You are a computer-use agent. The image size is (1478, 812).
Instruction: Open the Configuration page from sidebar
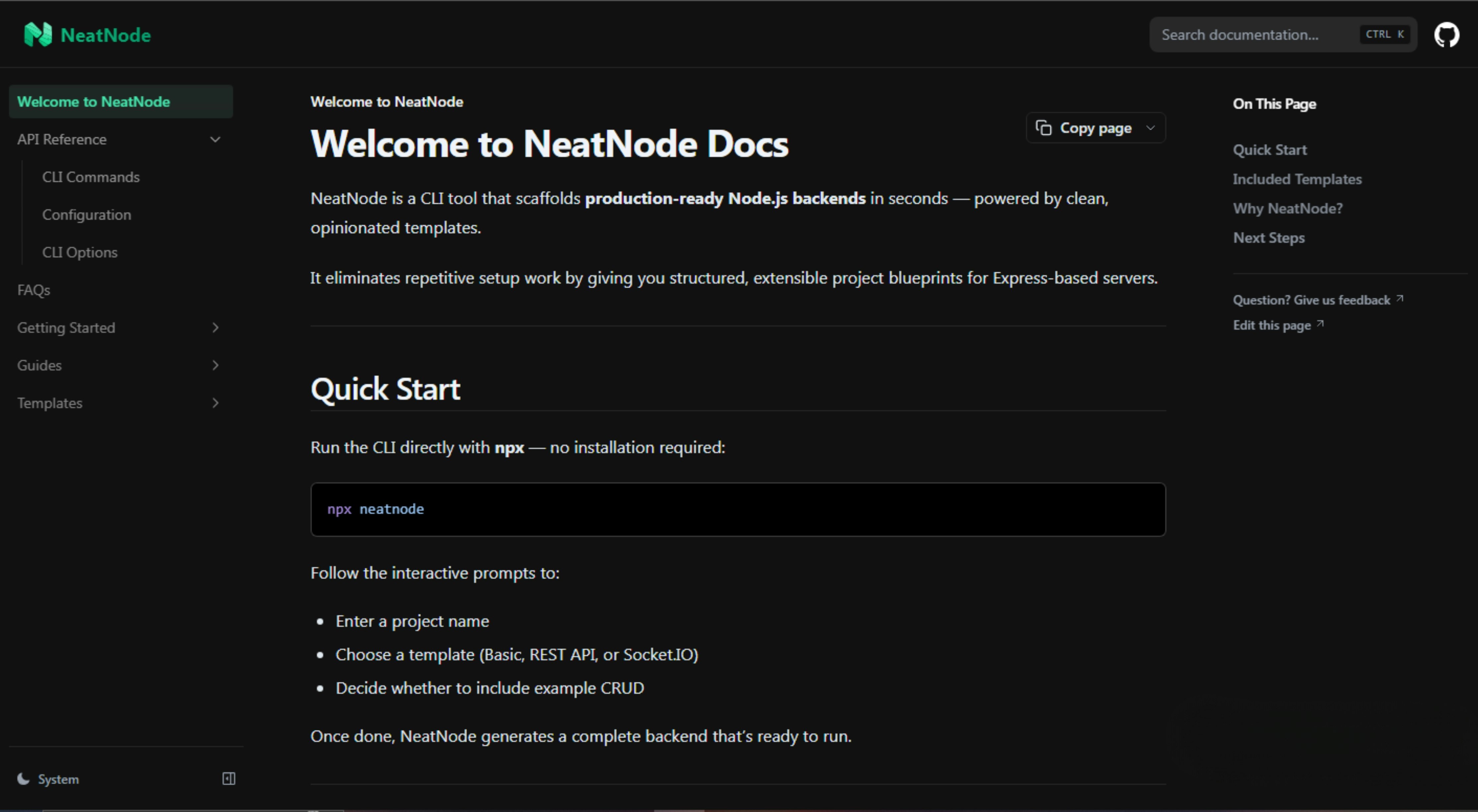(x=87, y=214)
